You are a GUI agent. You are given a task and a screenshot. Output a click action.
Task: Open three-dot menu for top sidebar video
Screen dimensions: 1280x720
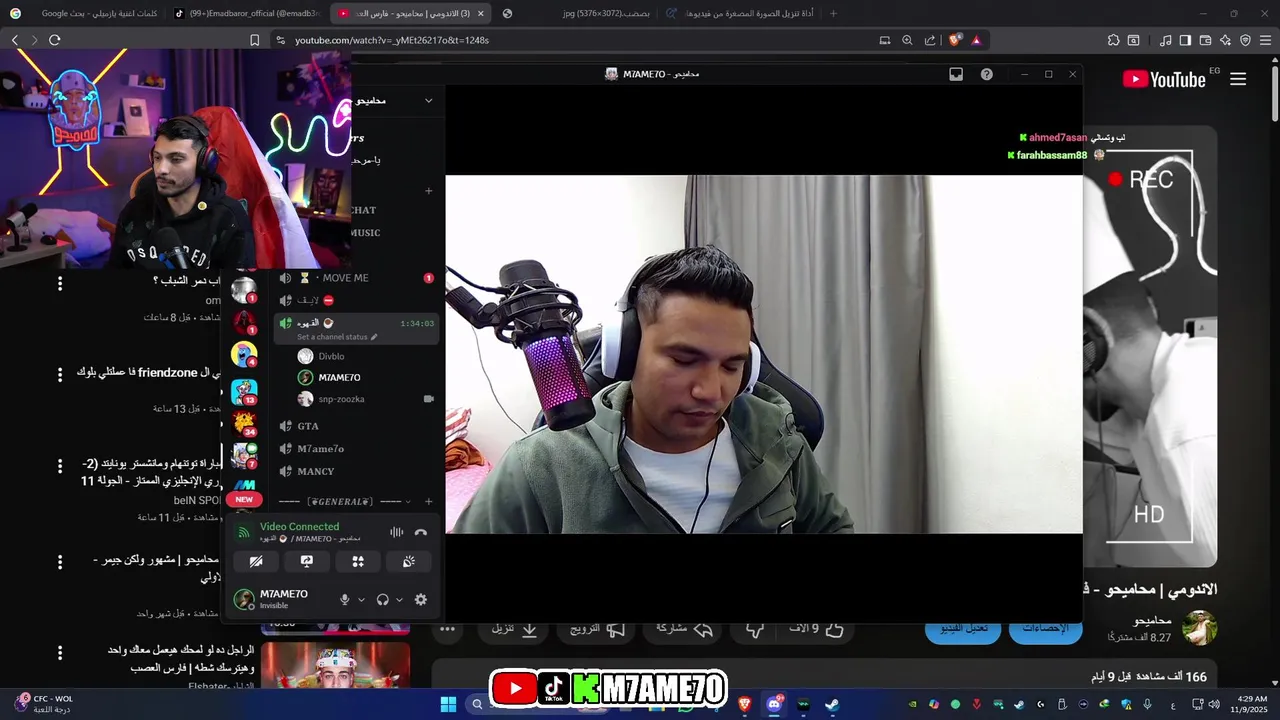click(x=60, y=284)
